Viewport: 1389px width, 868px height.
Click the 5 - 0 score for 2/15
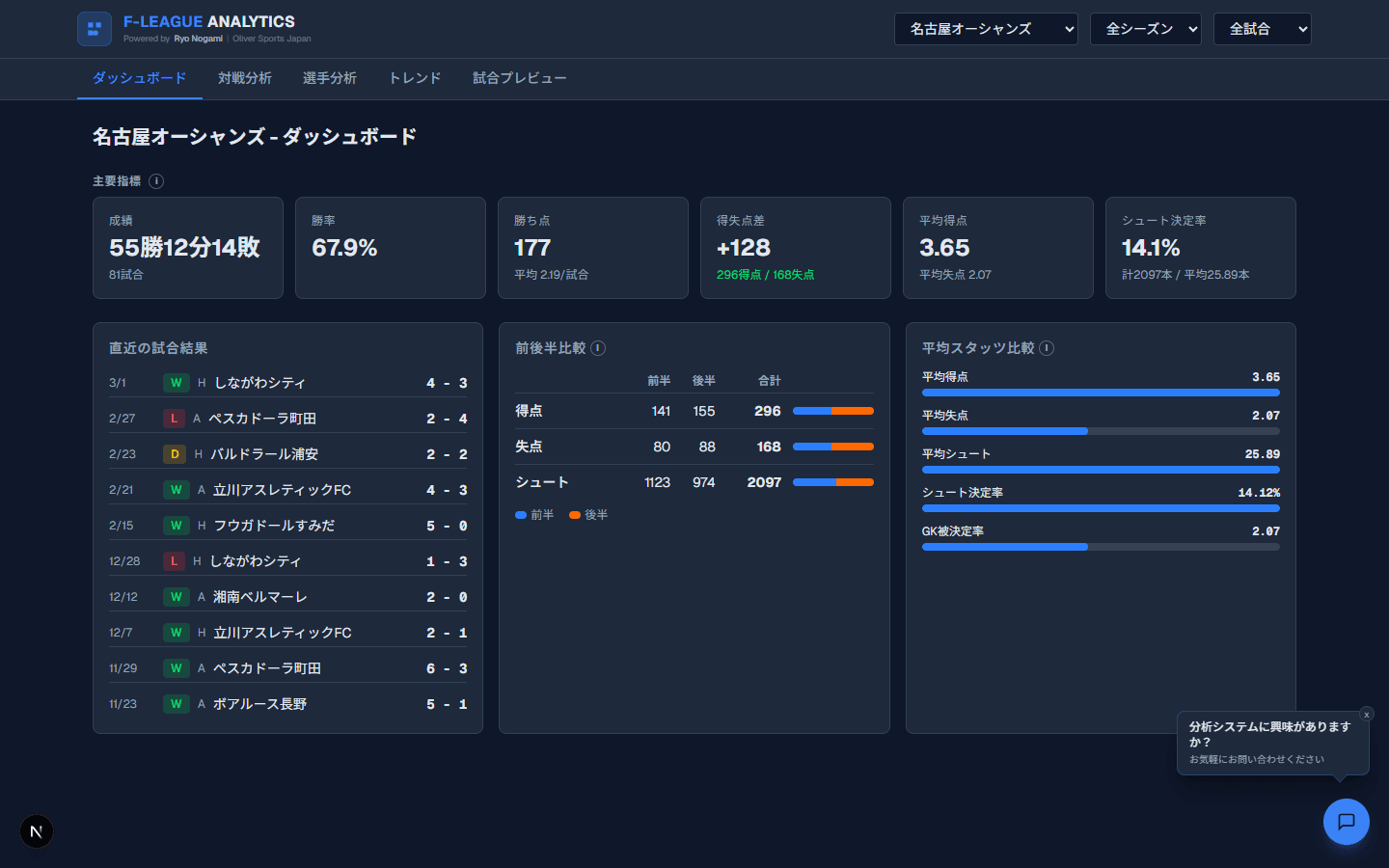[x=447, y=526]
